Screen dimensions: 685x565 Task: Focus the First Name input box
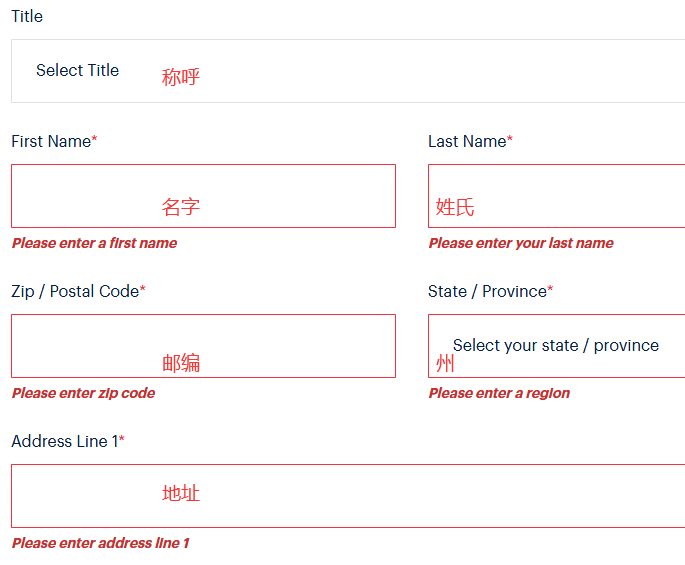tap(204, 196)
